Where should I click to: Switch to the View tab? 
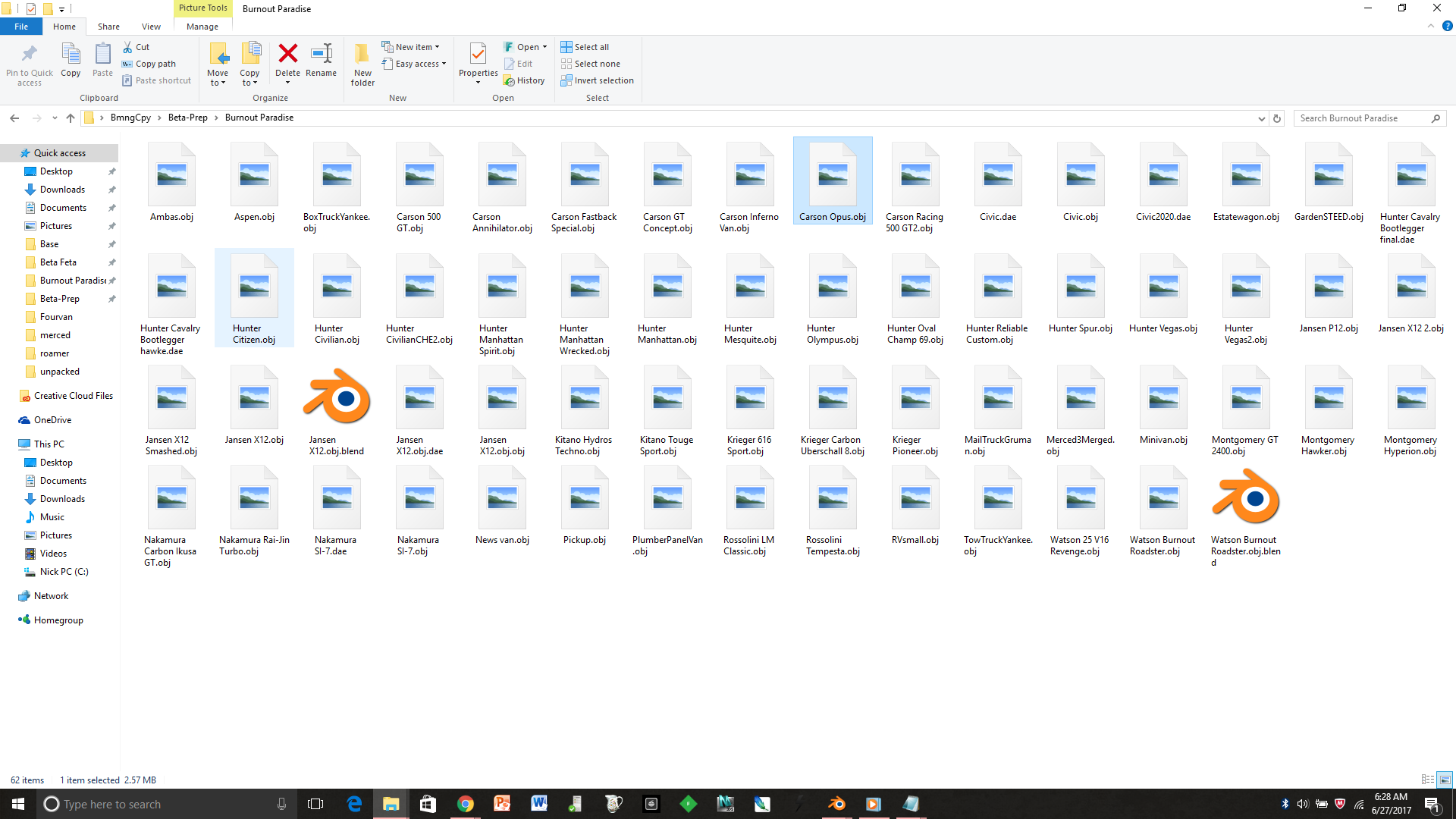click(x=151, y=27)
